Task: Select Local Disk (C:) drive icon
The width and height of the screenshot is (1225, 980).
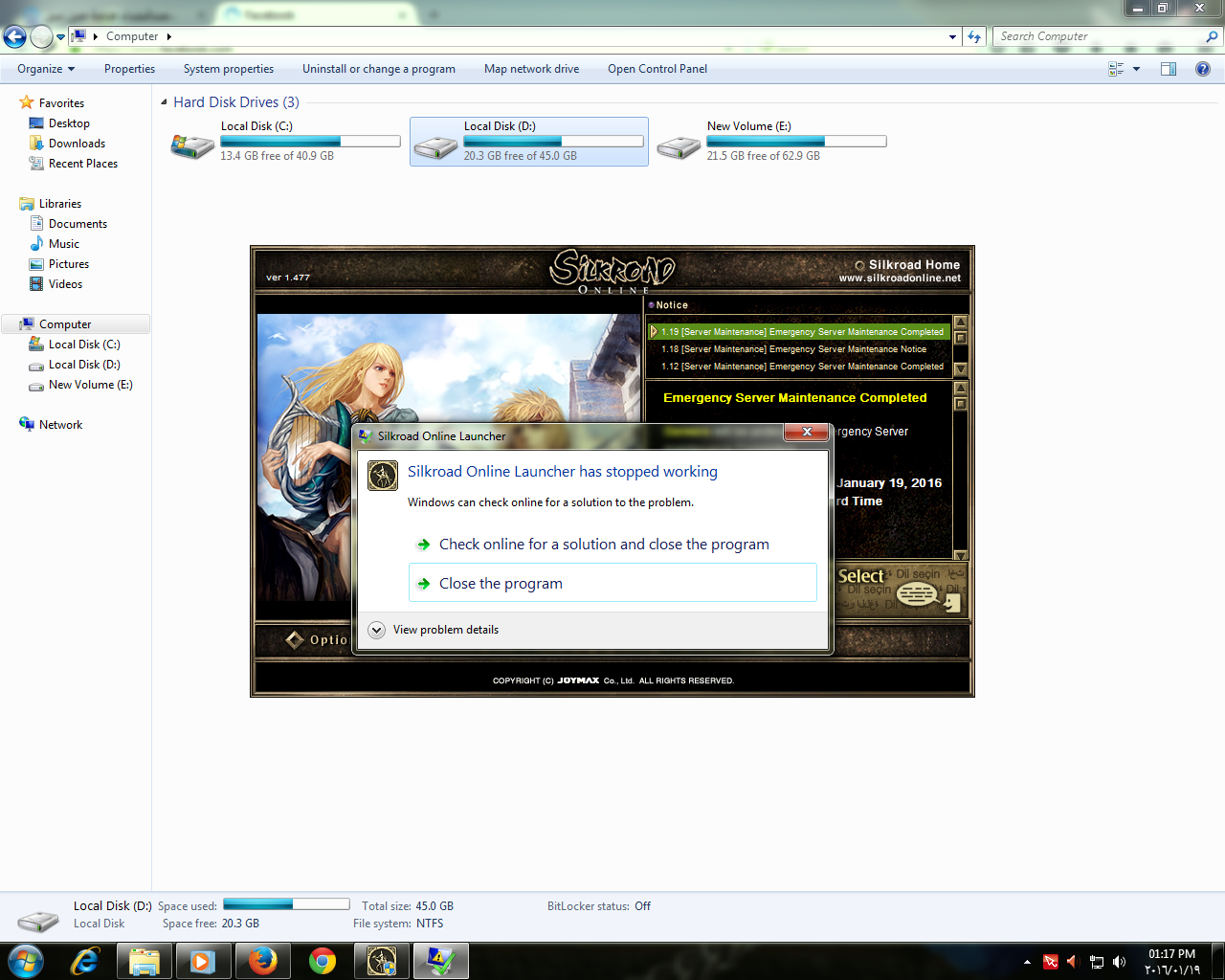Action: coord(192,146)
